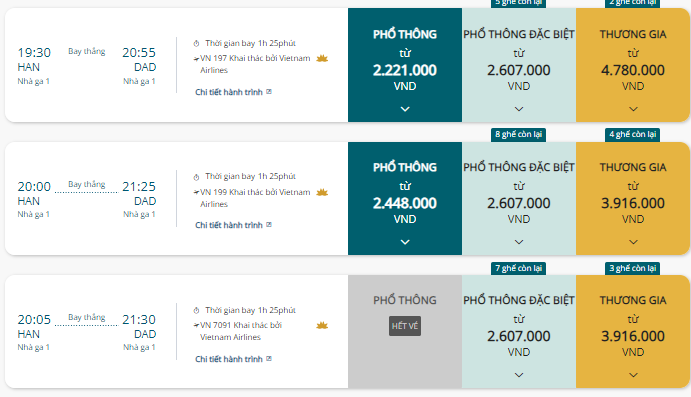Click the external-link icon beside the VN 7091 itinerary details
The image size is (691, 397).
[x=269, y=359]
